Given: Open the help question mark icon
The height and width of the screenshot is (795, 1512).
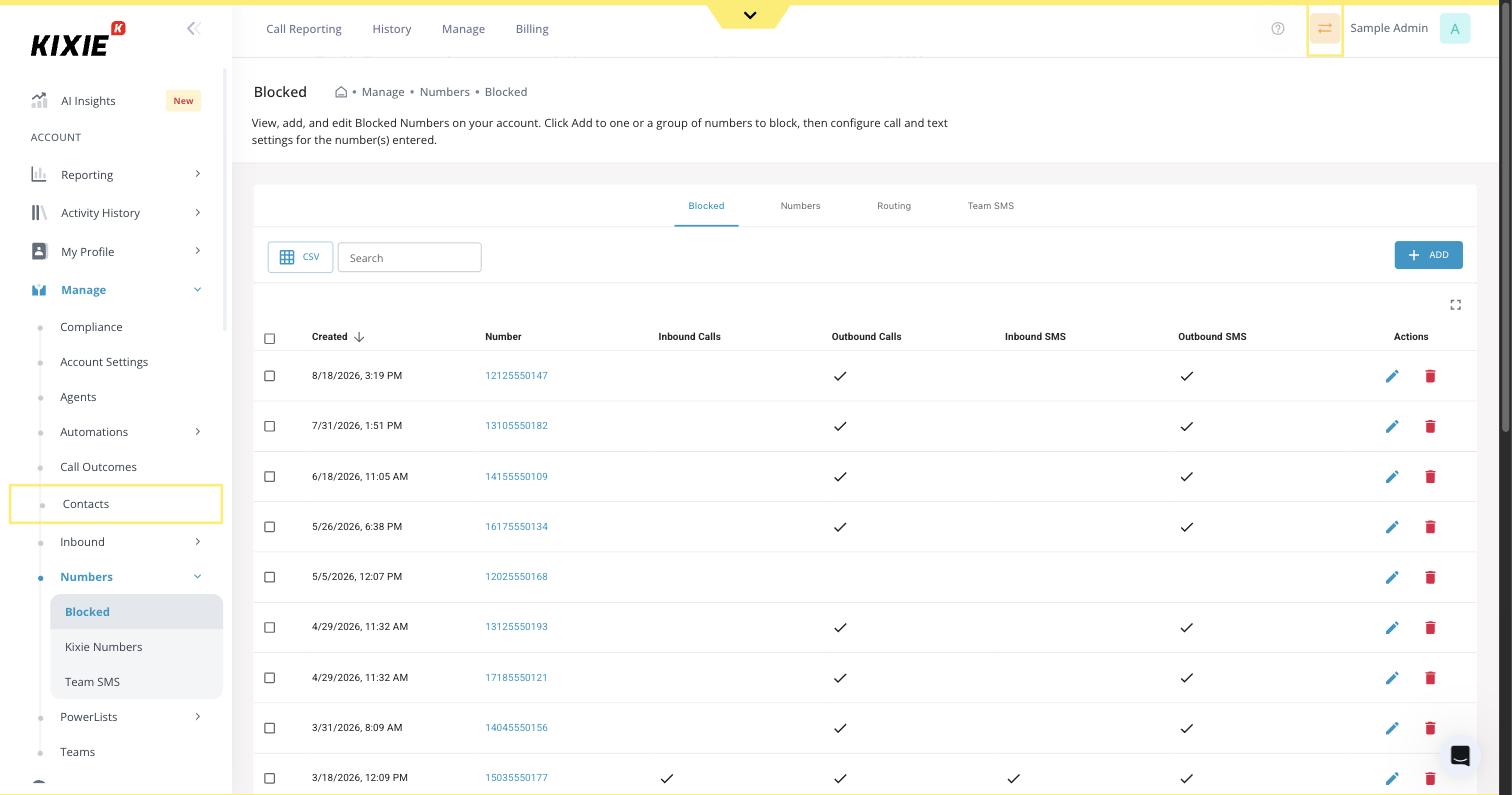Looking at the screenshot, I should [x=1278, y=28].
